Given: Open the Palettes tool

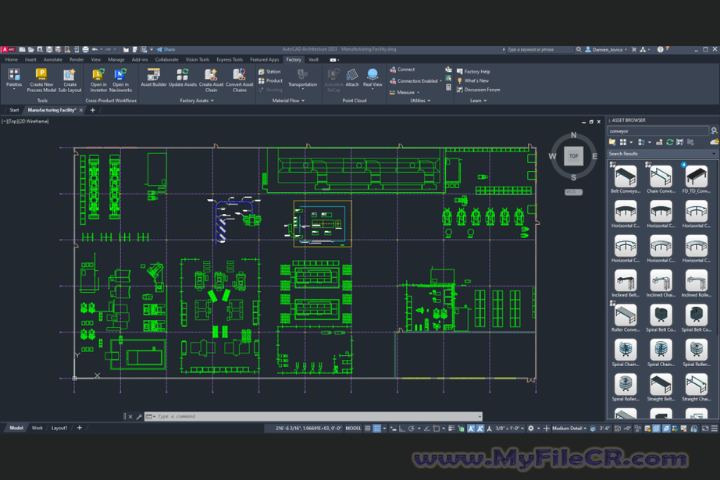Looking at the screenshot, I should coord(14,78).
